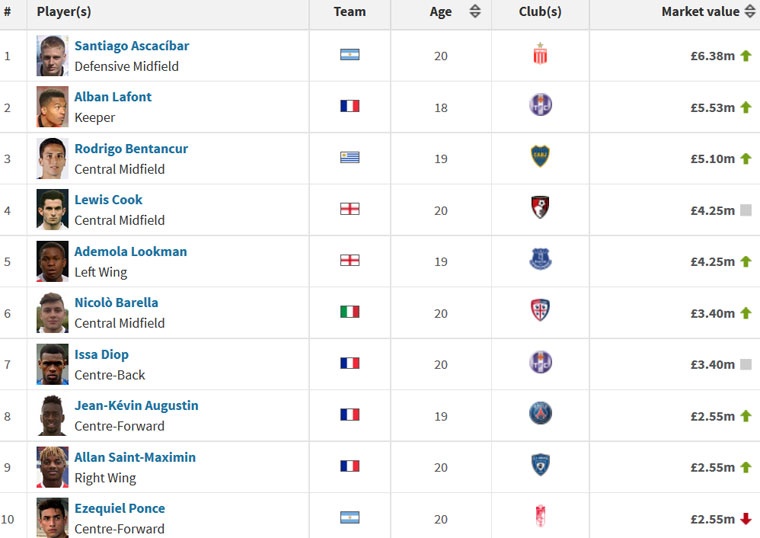The height and width of the screenshot is (538, 760).
Task: Click Ezequiel Ponce's £2.55m market value
Action: 712,518
